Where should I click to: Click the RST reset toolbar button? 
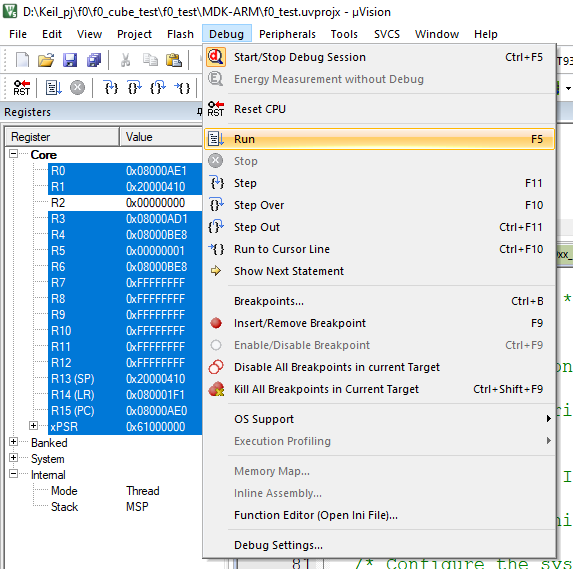point(22,88)
